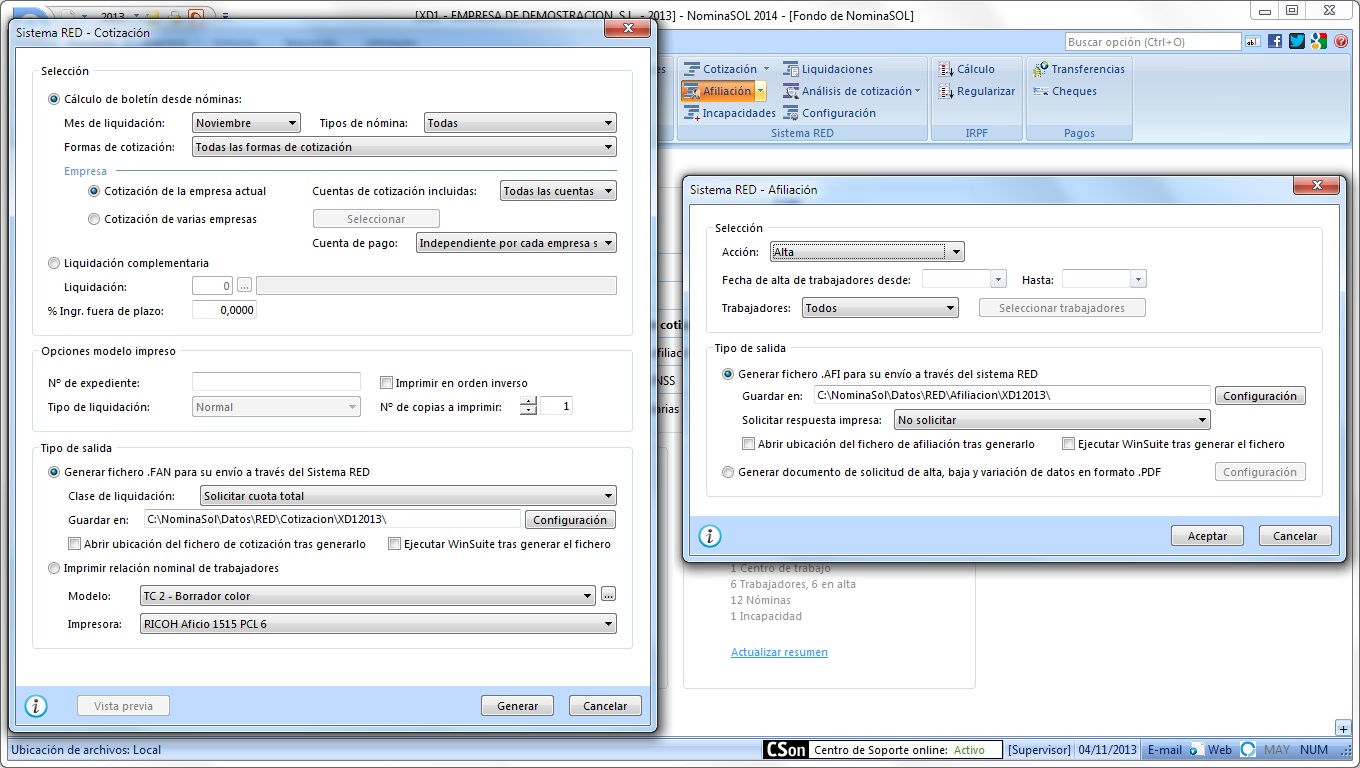Click the Actualizar resumen link
The height and width of the screenshot is (768, 1360).
pyautogui.click(x=779, y=652)
